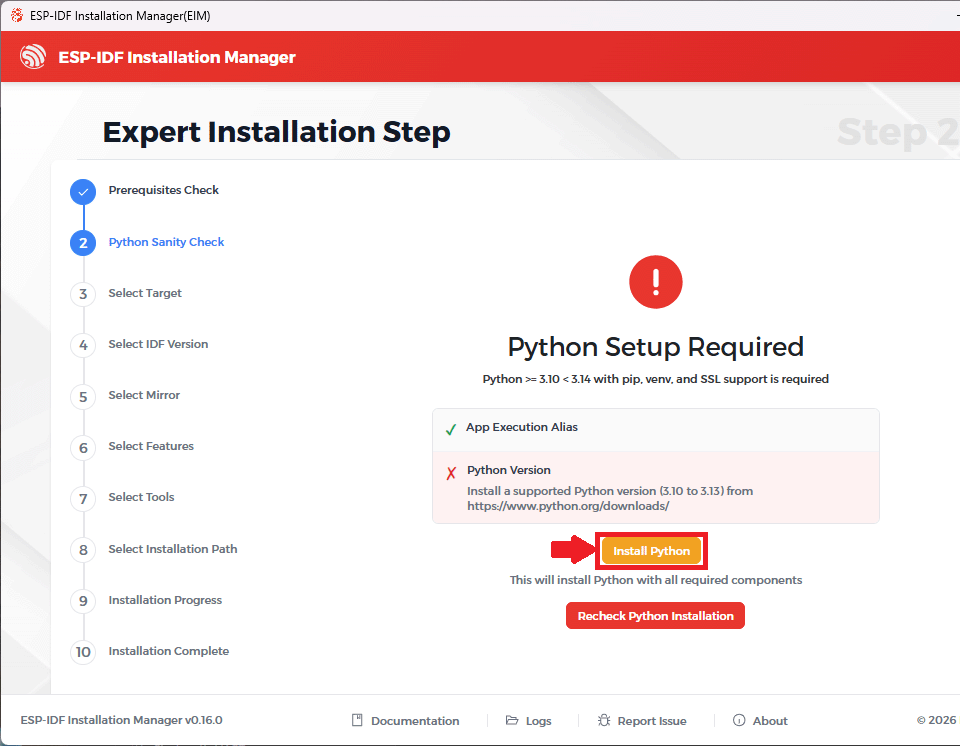Select the Select Features step label
This screenshot has width=960, height=746.
tap(151, 446)
